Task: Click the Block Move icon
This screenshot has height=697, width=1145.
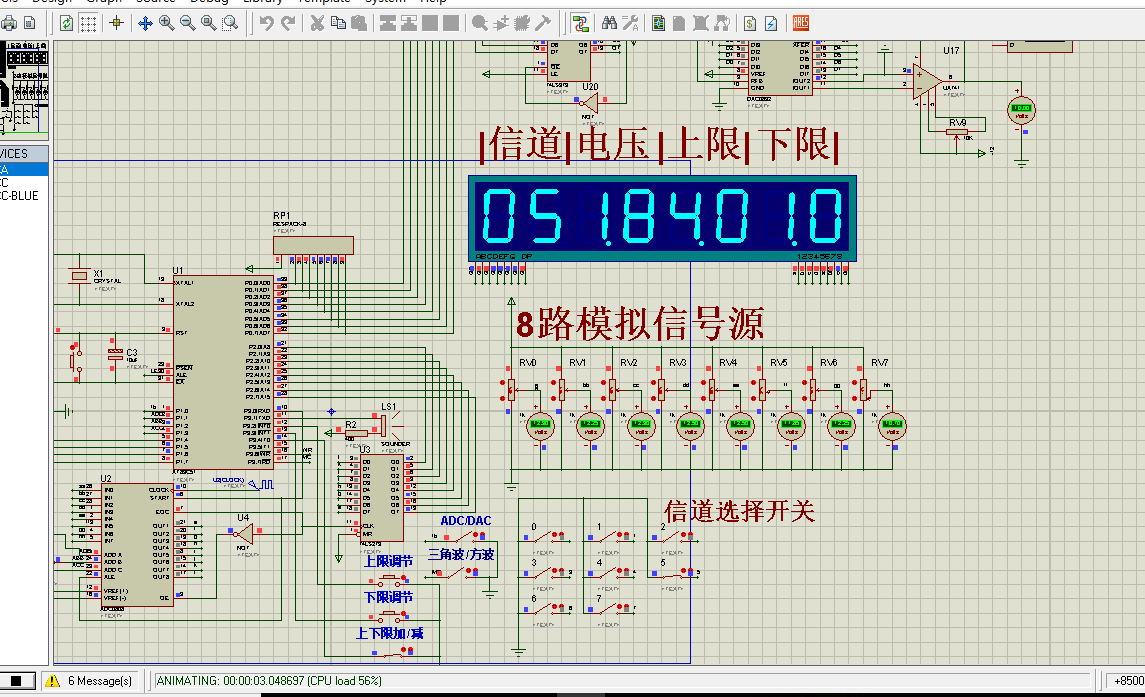Action: [409, 23]
